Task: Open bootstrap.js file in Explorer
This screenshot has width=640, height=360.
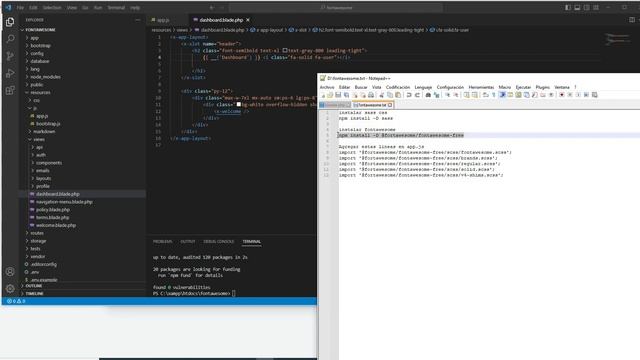Action: [48, 124]
